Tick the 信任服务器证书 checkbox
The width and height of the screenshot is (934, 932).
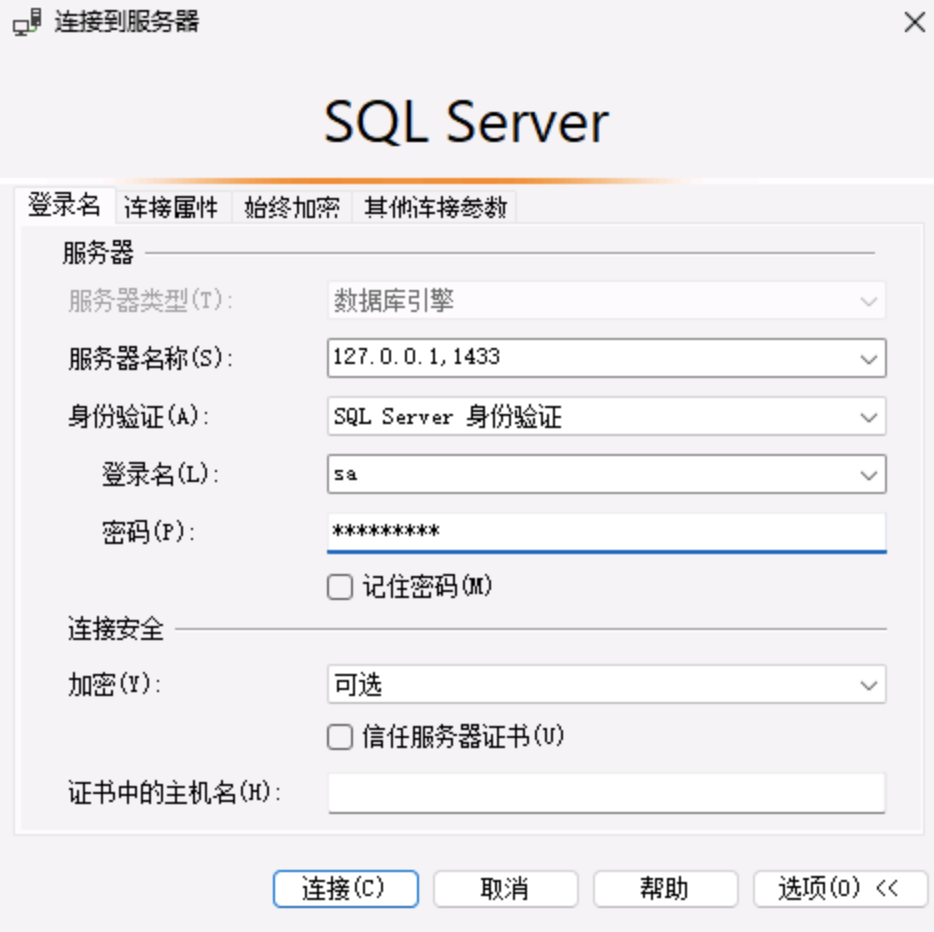(x=340, y=737)
